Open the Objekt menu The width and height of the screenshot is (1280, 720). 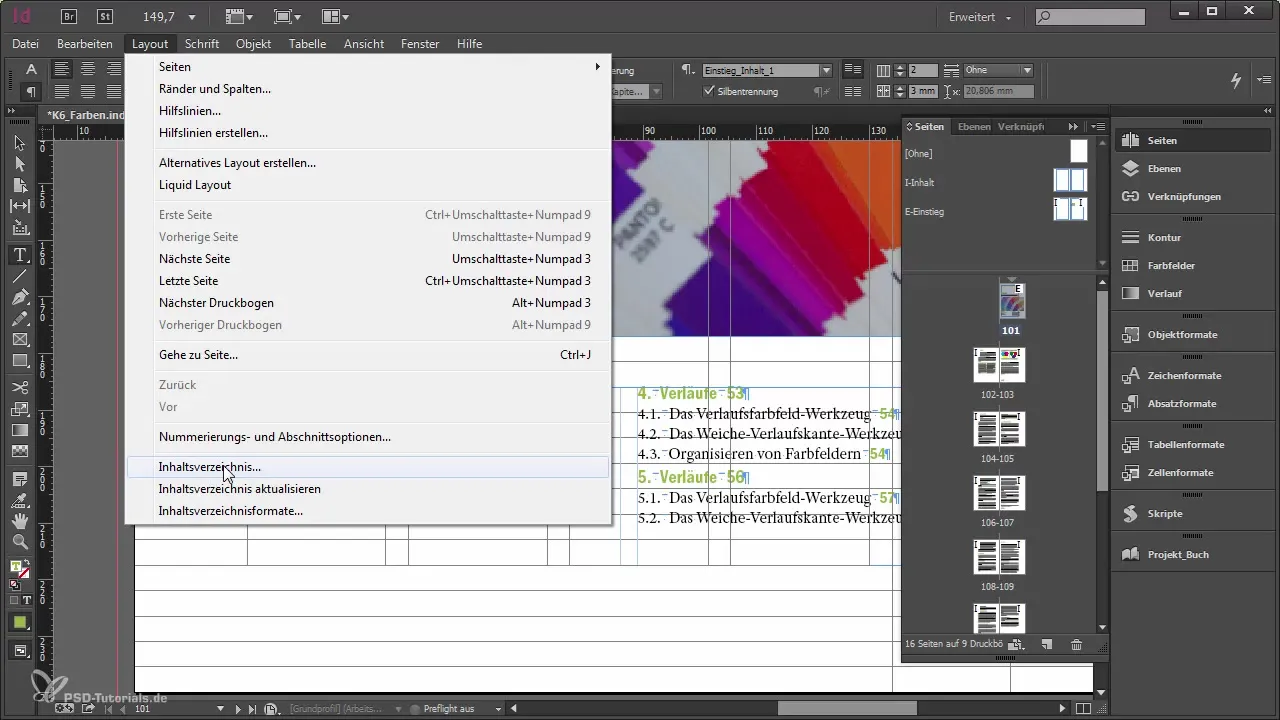[254, 44]
